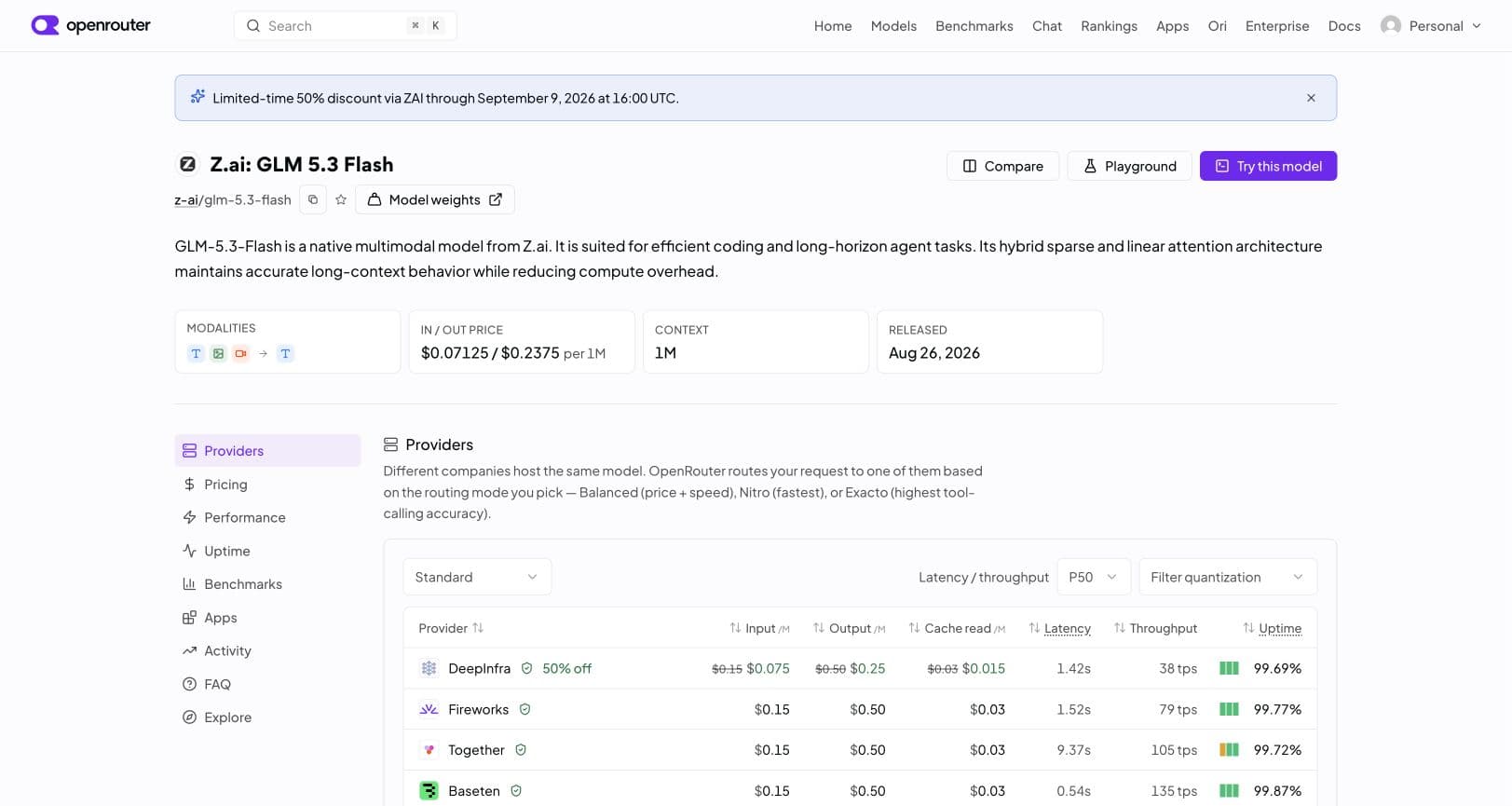The height and width of the screenshot is (806, 1512).
Task: Click the sparkle icon in discount banner
Action: point(198,97)
